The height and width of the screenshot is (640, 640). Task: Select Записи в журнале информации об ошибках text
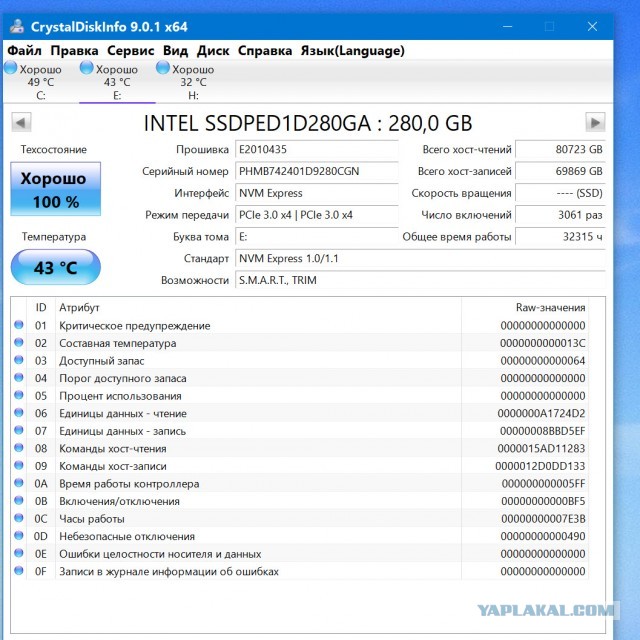[x=169, y=571]
